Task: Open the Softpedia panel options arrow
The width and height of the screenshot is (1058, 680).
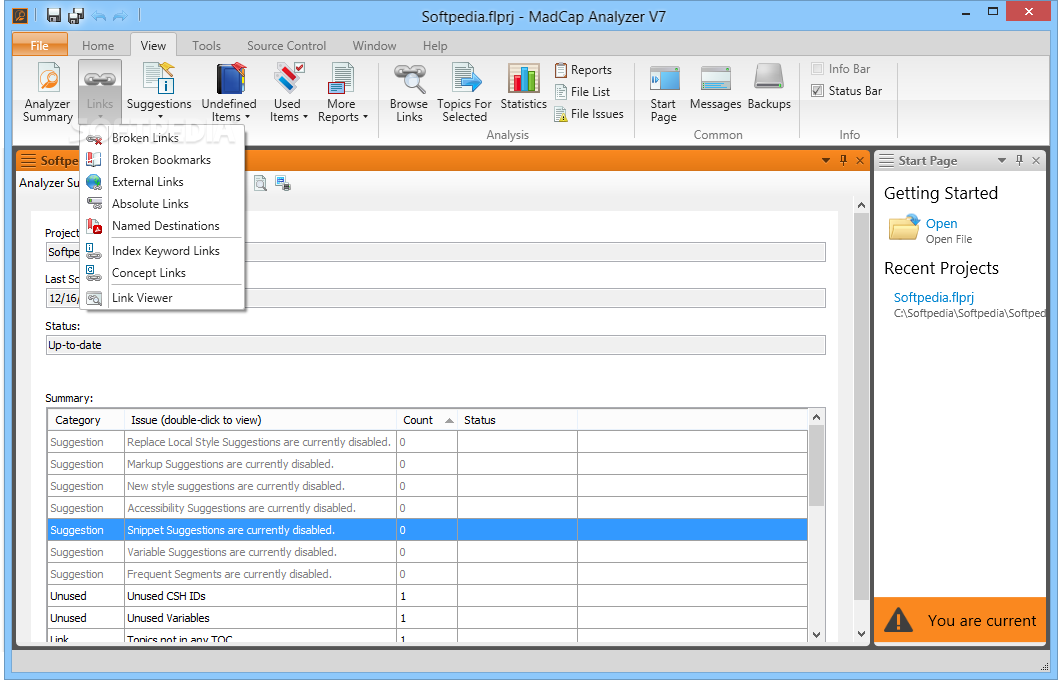Action: [x=826, y=161]
